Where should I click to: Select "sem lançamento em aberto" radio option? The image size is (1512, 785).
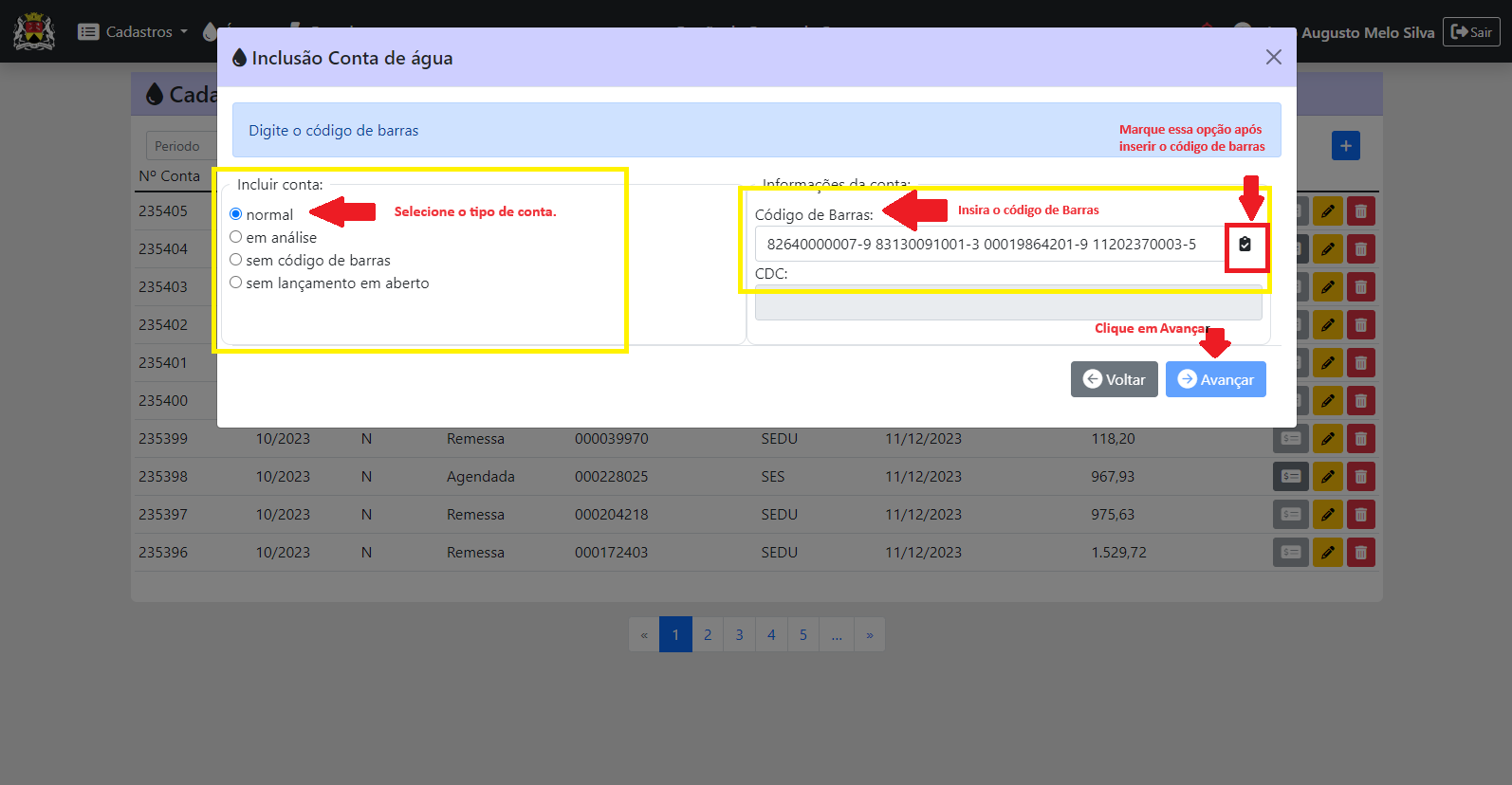236,283
